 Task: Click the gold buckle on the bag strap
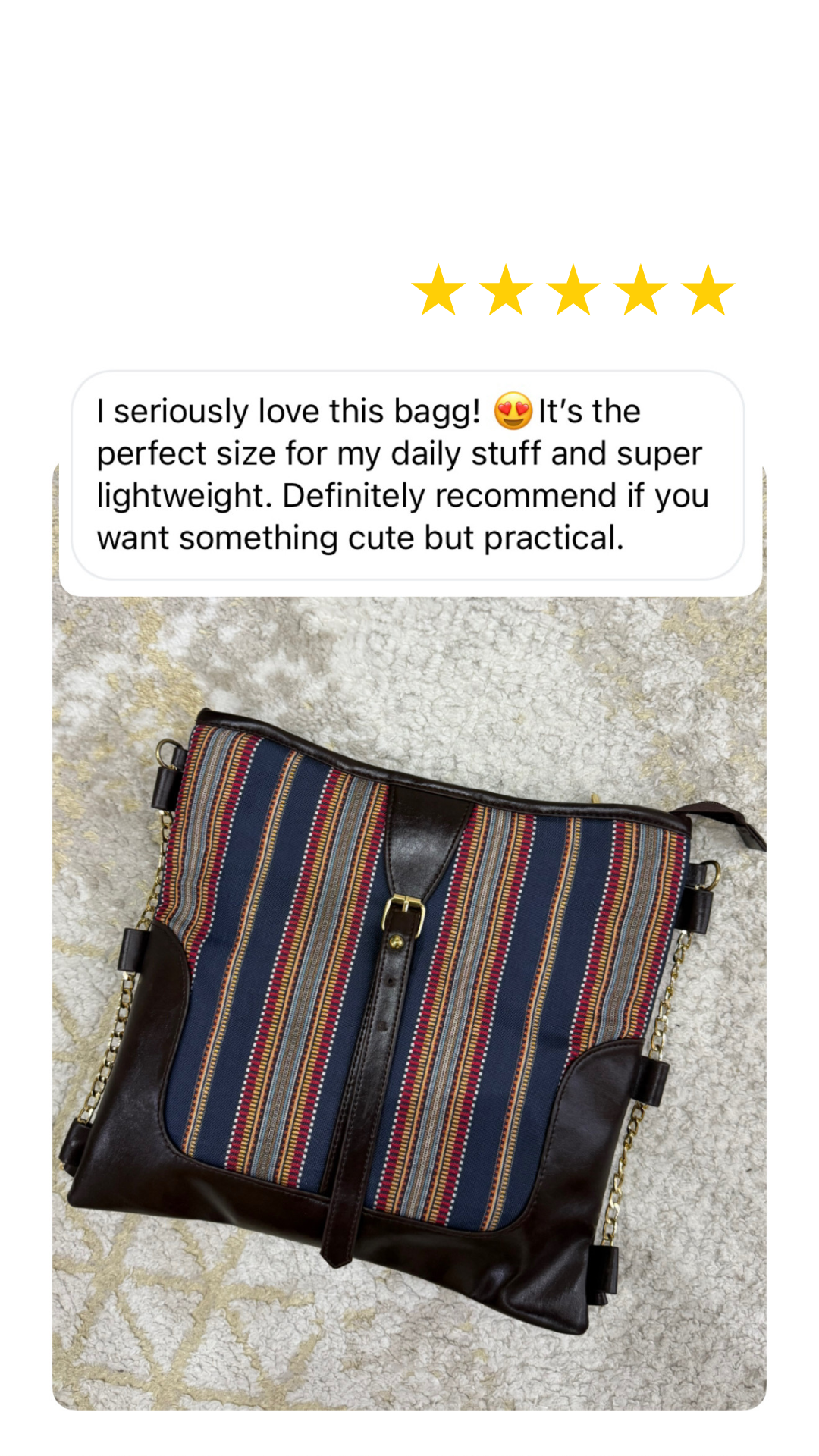point(403,912)
